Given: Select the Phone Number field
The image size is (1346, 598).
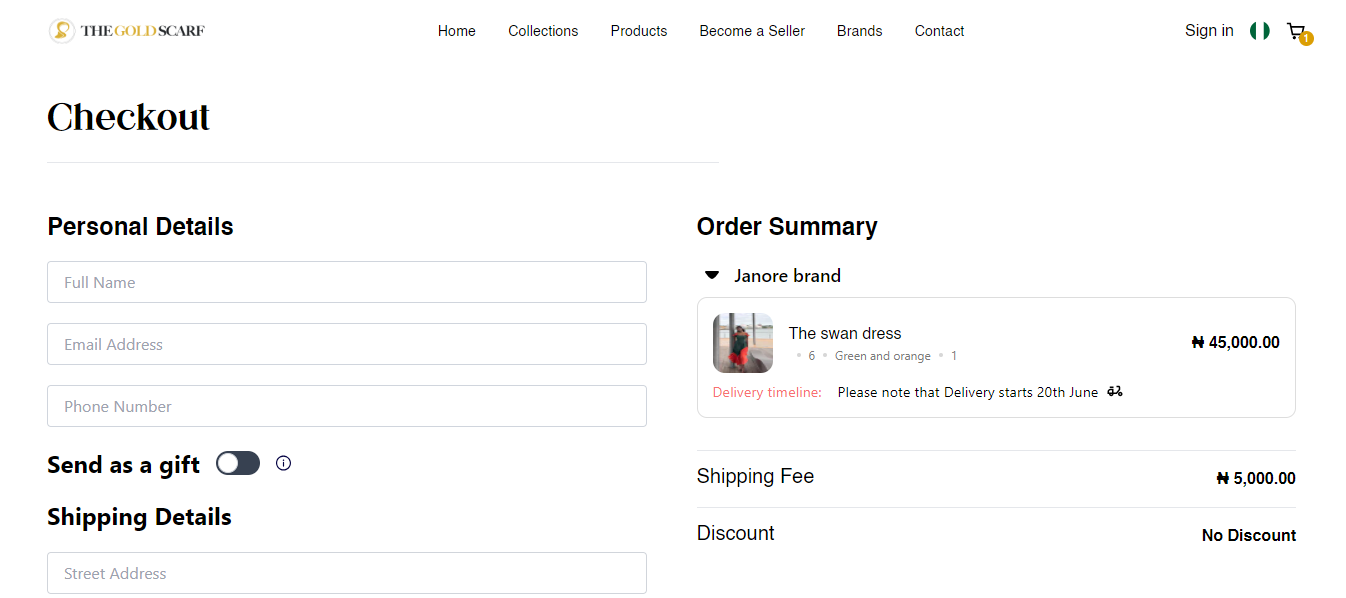Looking at the screenshot, I should tap(347, 406).
